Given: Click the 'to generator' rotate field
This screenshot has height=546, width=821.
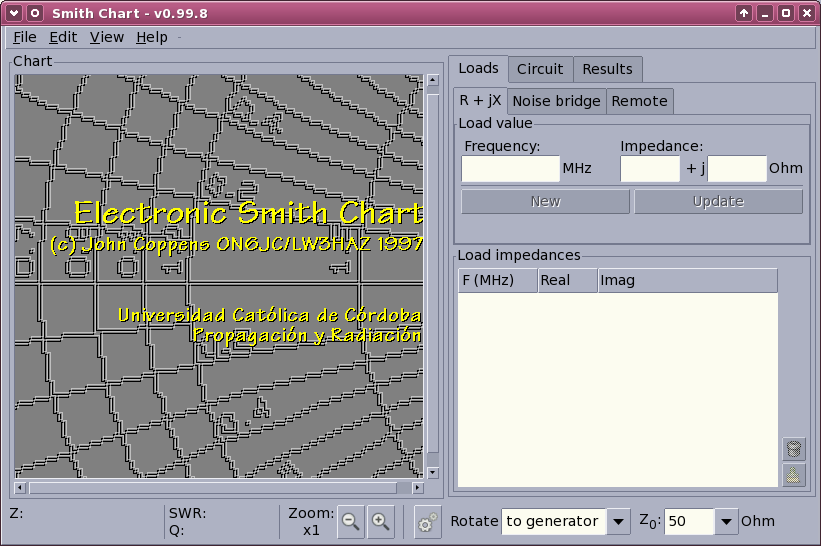Looking at the screenshot, I should pyautogui.click(x=554, y=521).
